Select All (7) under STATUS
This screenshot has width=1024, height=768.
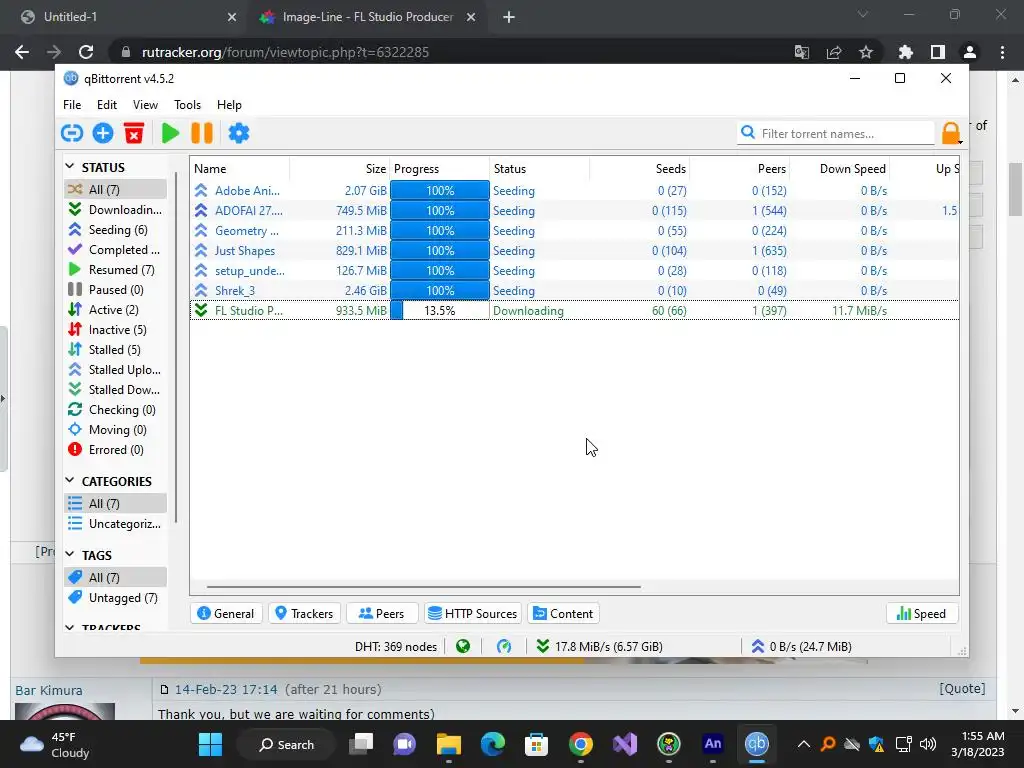[x=116, y=189]
